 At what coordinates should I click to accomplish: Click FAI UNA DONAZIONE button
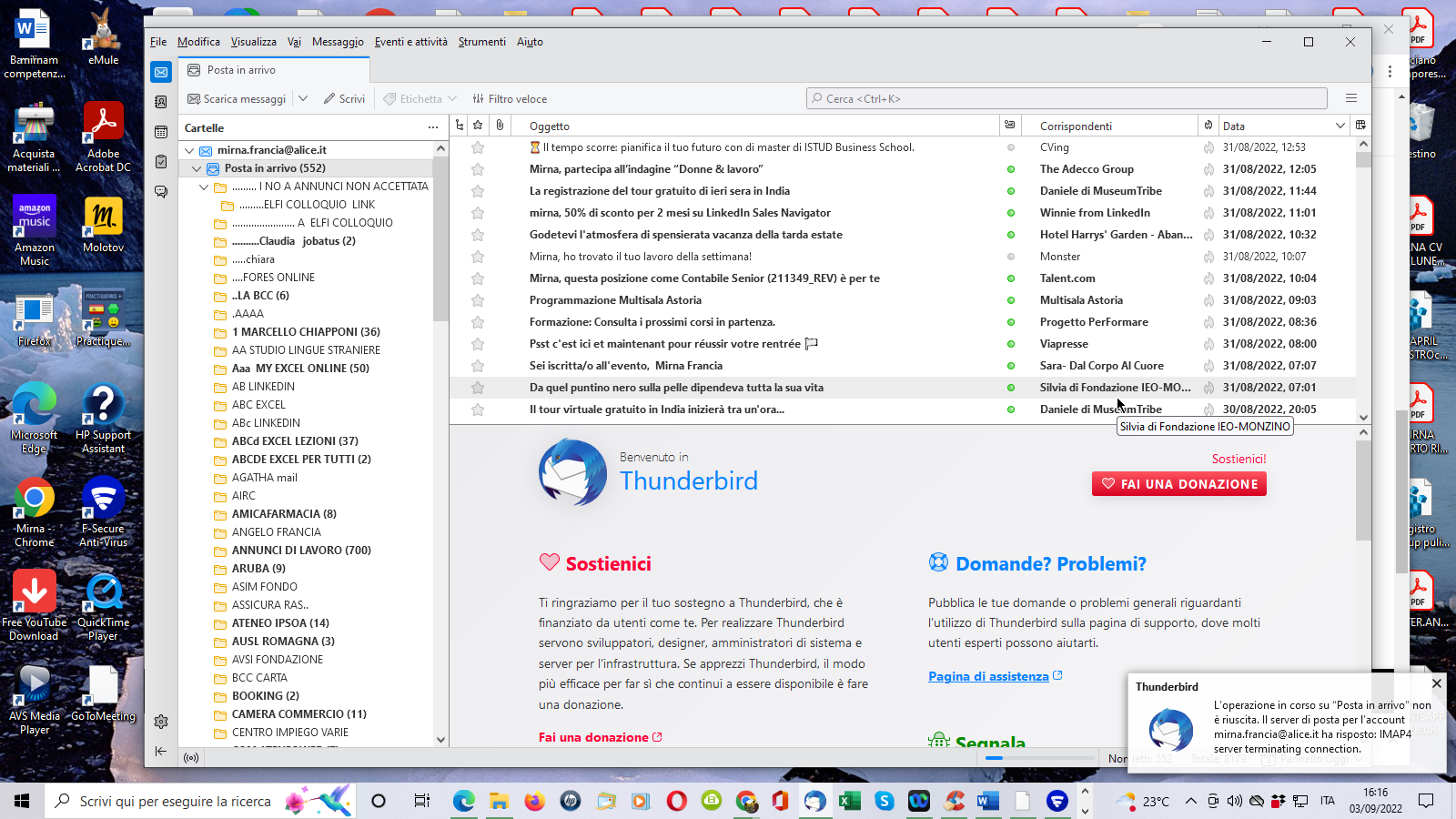tap(1179, 484)
